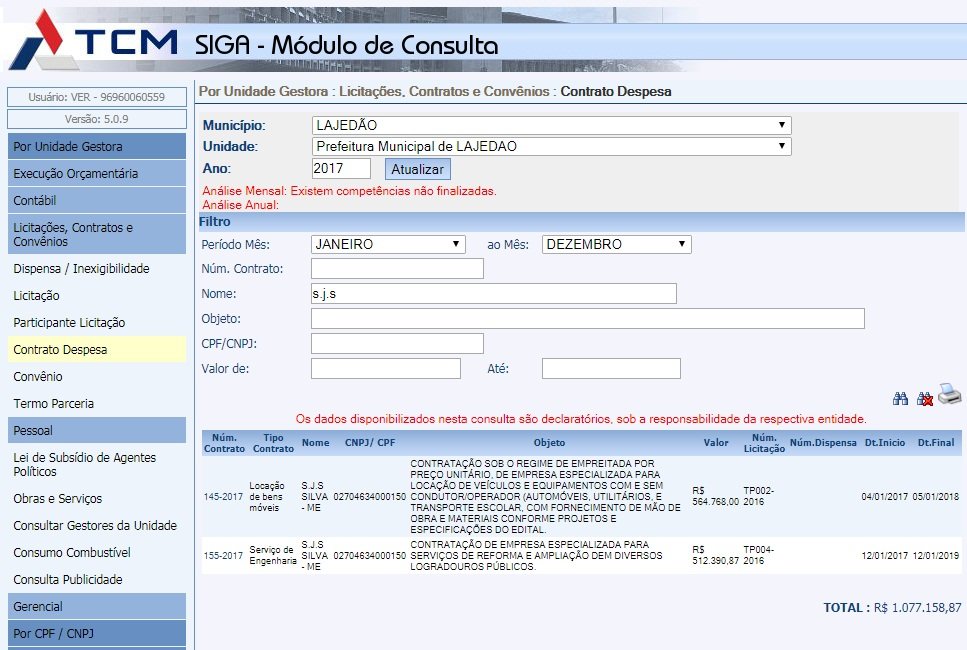This screenshot has height=650, width=967.
Task: Open the ao Mês DEZEMBRO dropdown
Action: click(616, 244)
